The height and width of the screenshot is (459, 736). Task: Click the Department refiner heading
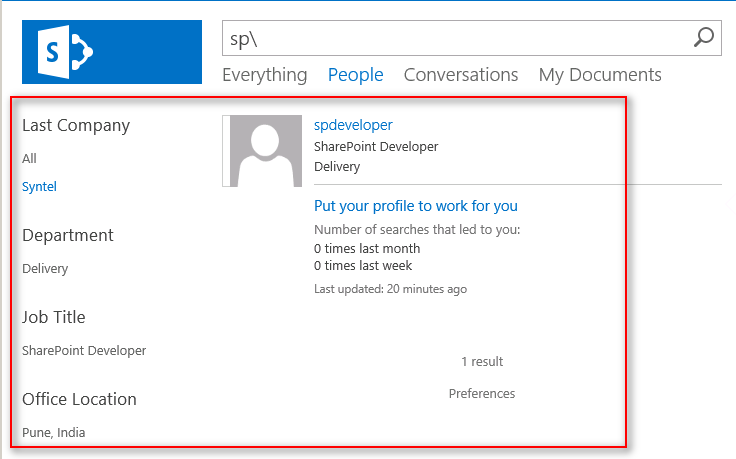[x=68, y=236]
